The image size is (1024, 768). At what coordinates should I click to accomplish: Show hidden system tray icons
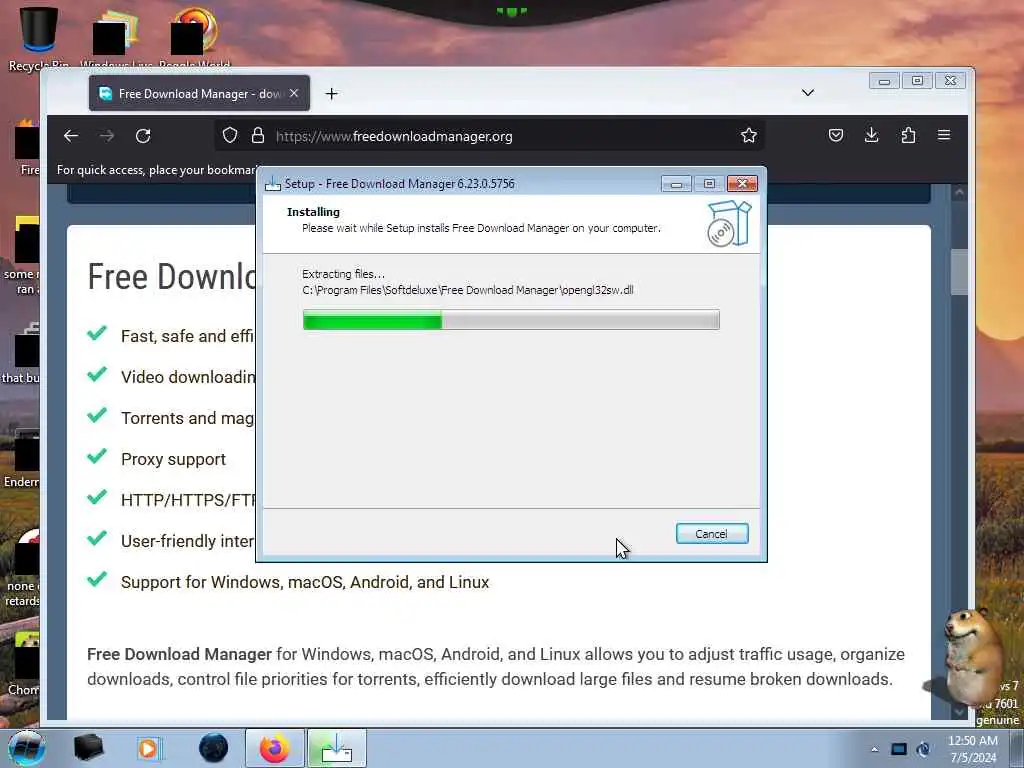click(x=874, y=749)
